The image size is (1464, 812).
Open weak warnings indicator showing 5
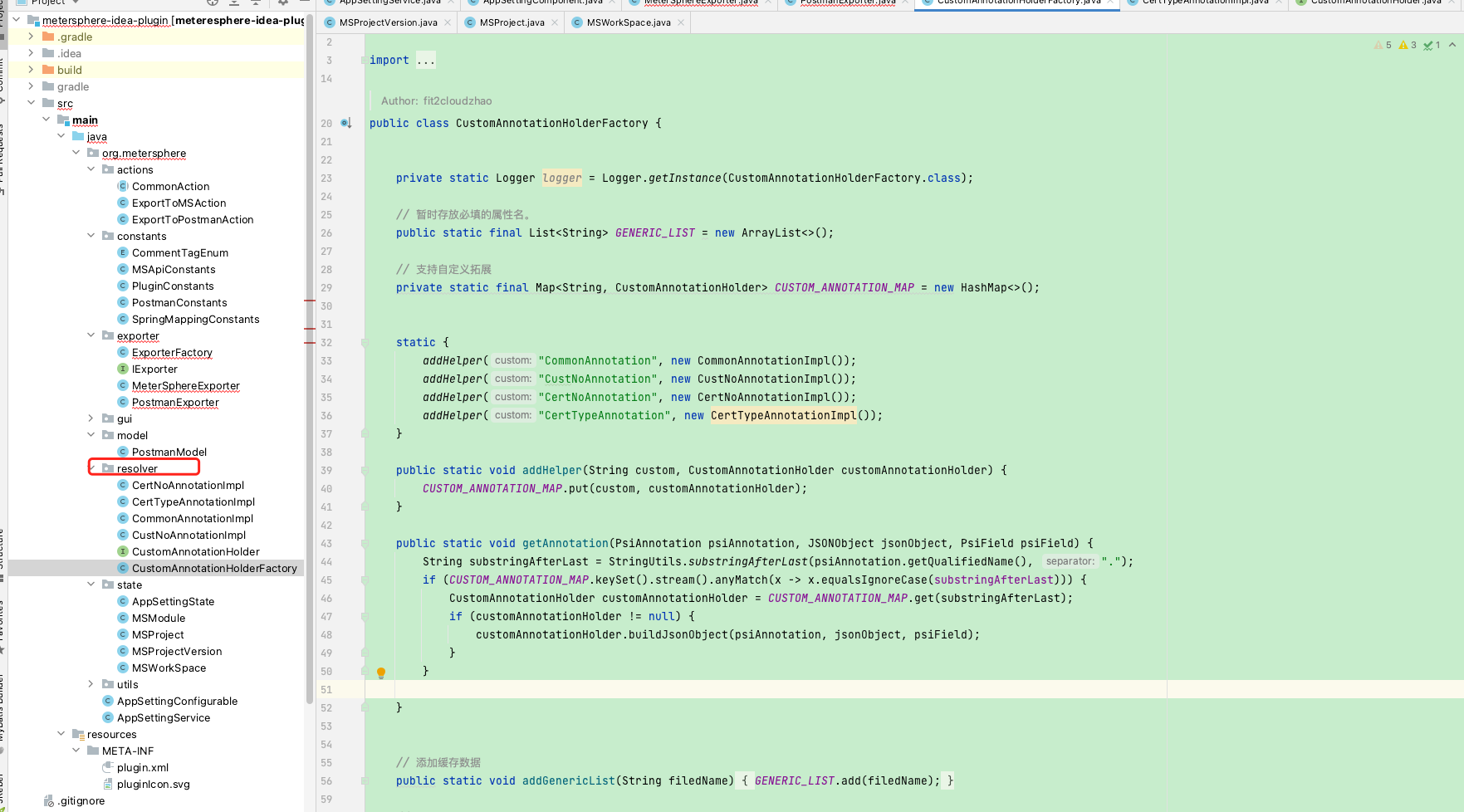1383,45
